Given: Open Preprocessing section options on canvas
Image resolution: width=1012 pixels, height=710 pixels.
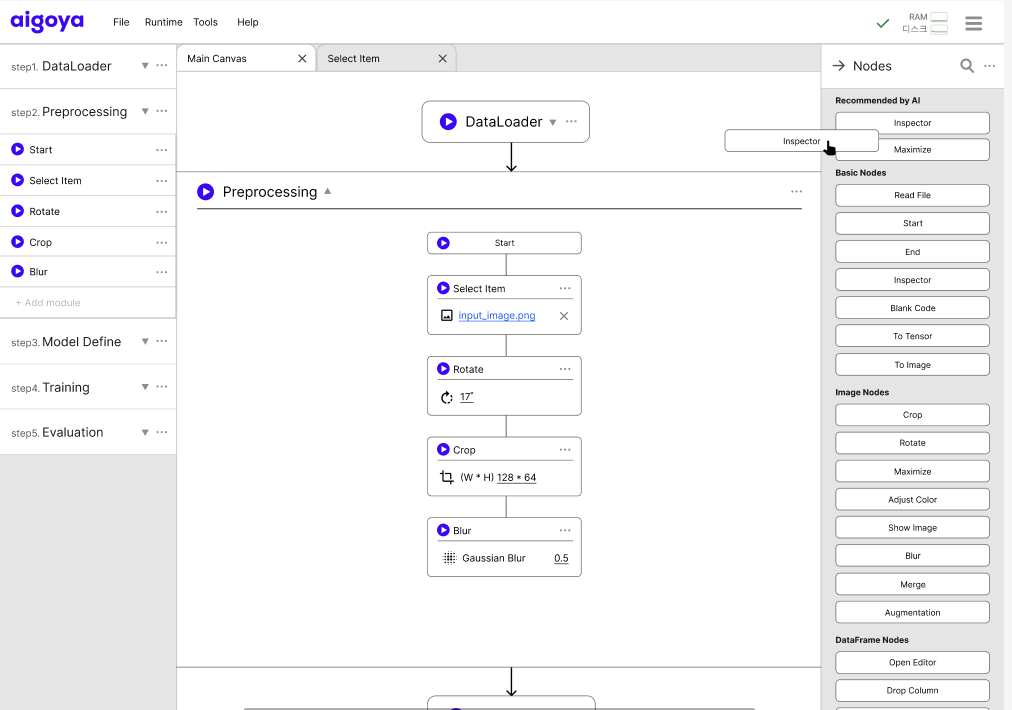Looking at the screenshot, I should 796,191.
